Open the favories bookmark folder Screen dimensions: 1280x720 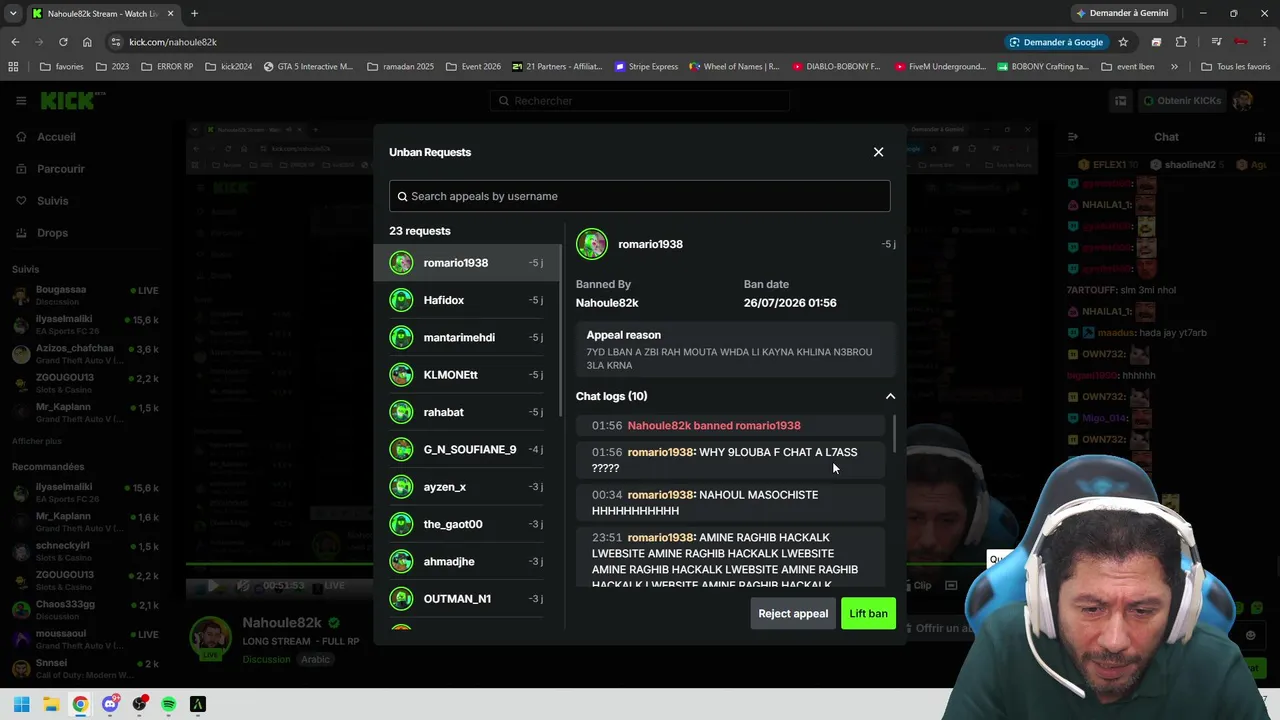[x=62, y=67]
